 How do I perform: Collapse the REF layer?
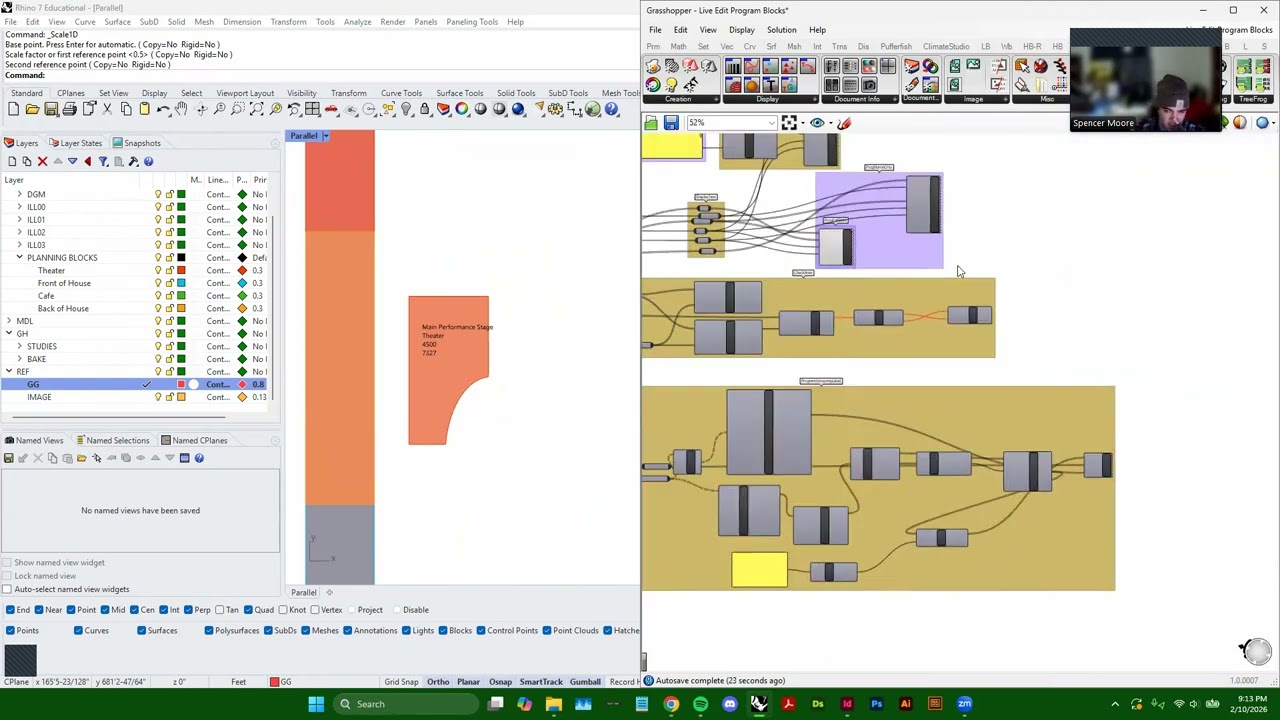pos(9,372)
